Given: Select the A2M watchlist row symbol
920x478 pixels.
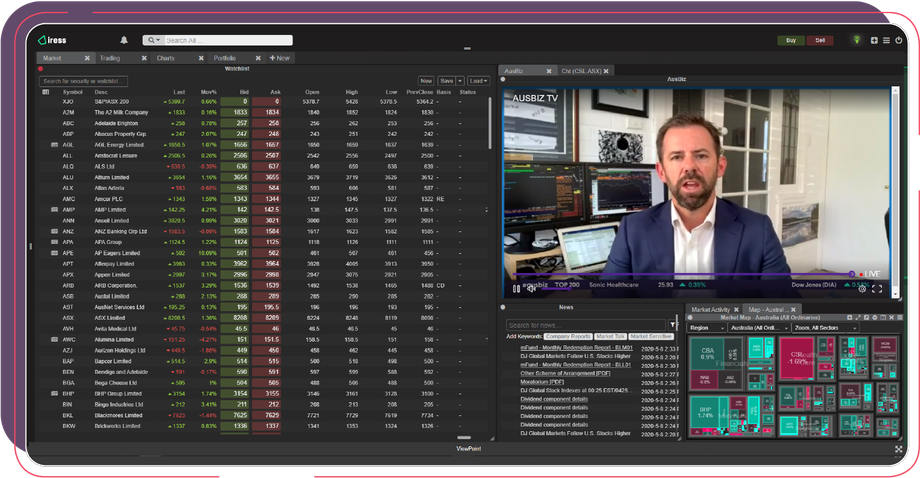Looking at the screenshot, I should point(68,112).
